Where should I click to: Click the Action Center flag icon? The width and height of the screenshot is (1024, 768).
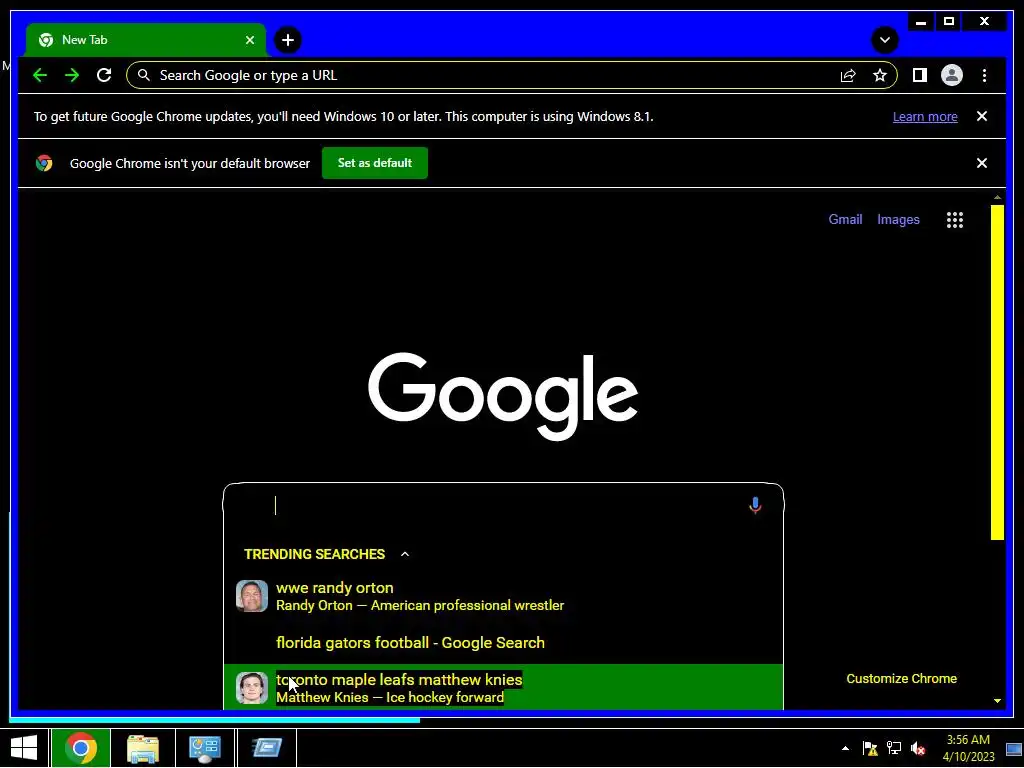coord(869,748)
